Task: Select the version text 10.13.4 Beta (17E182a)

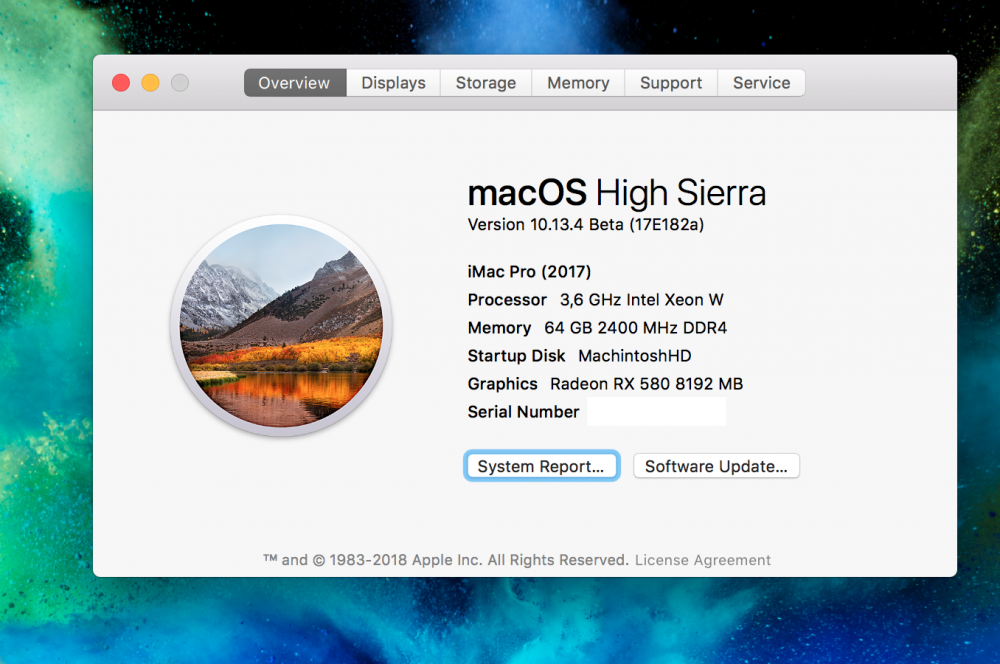Action: pyautogui.click(x=617, y=225)
